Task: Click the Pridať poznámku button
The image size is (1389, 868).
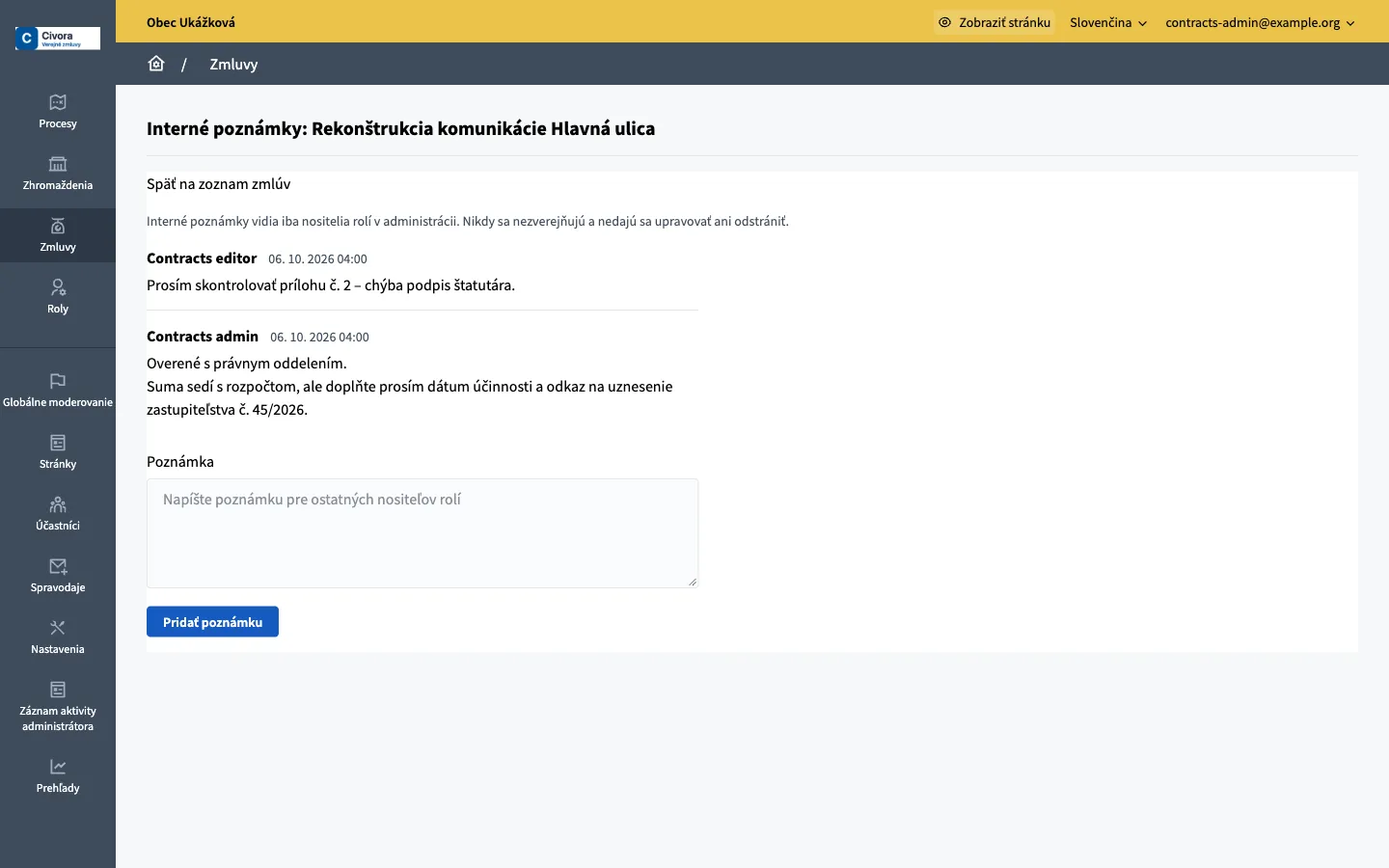Action: 212,622
